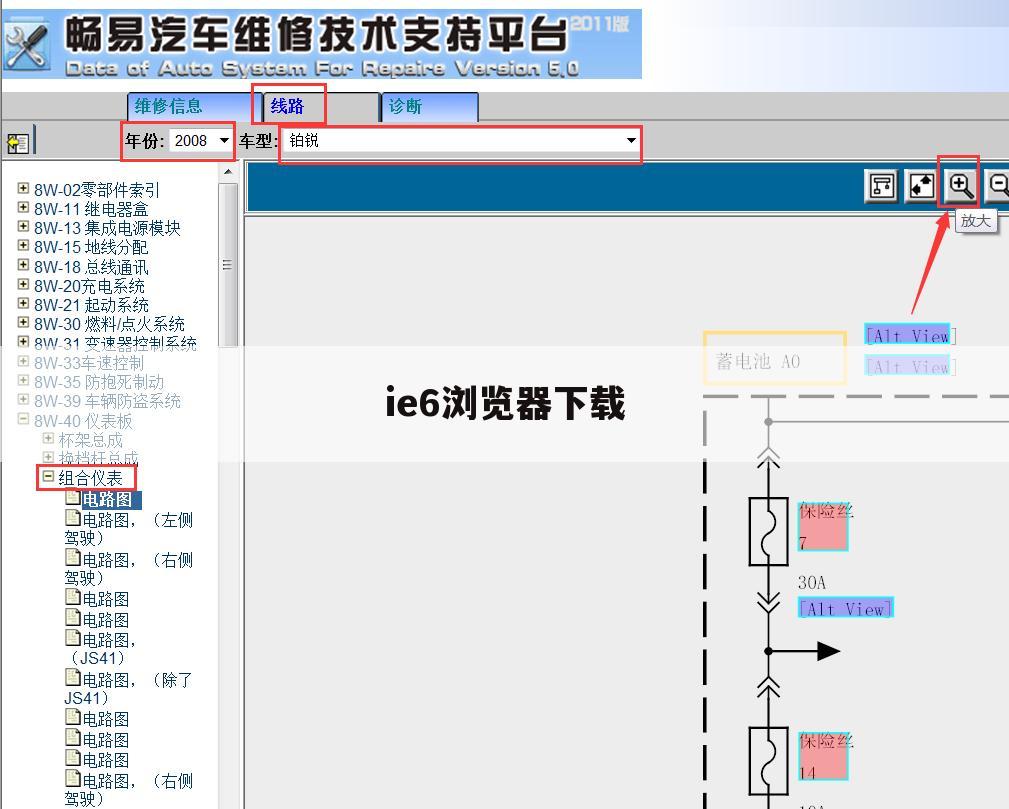Select the highlighted 电路图 entry
1009x809 pixels.
pos(111,499)
